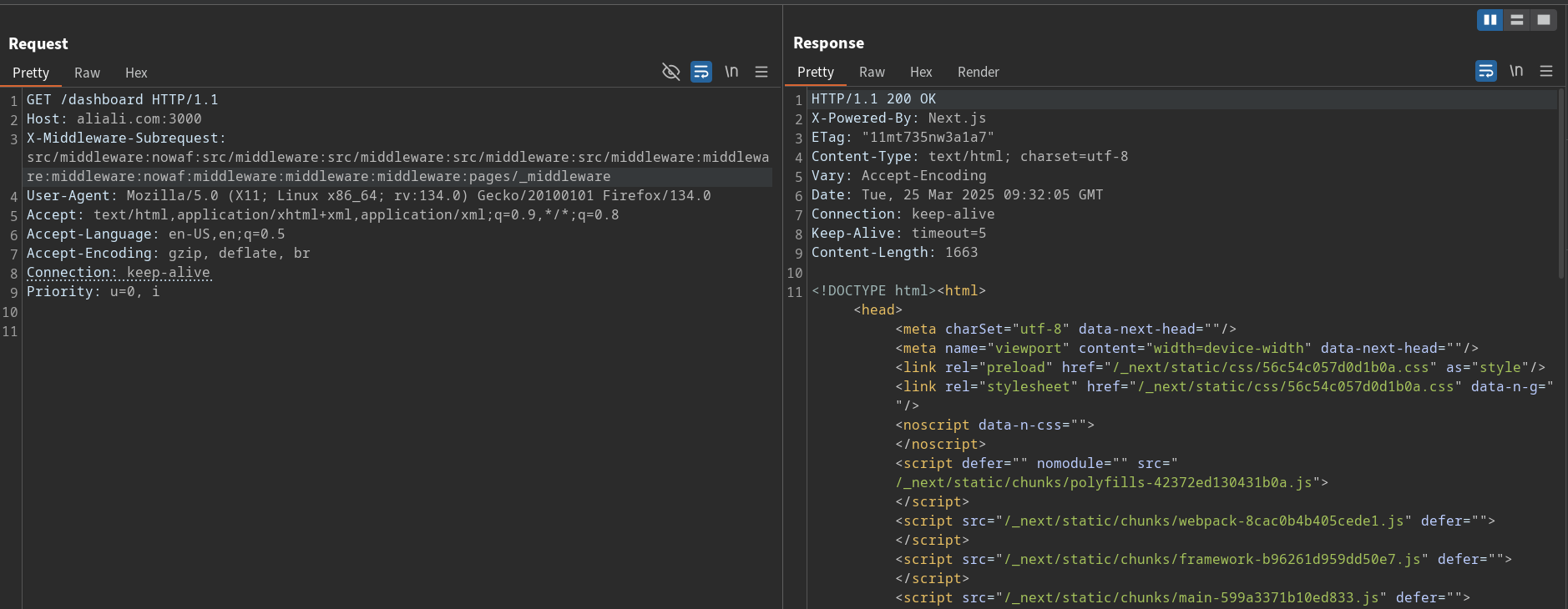
Task: Click the response vertical scrollbar
Action: (1561, 184)
